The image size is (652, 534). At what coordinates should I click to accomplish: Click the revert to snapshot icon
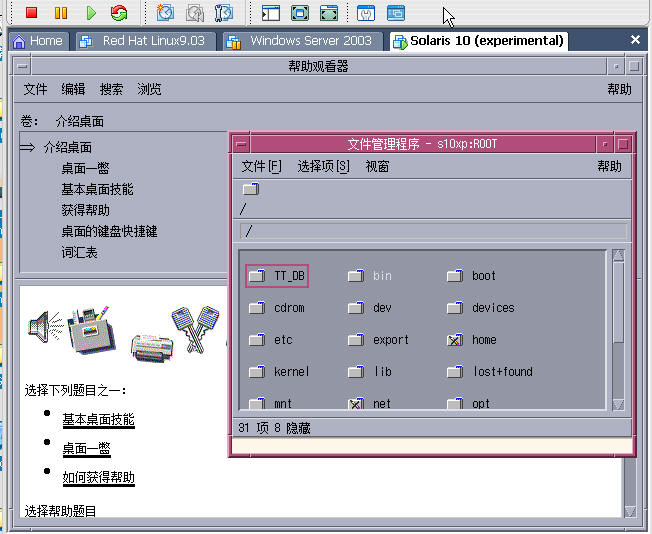point(195,13)
